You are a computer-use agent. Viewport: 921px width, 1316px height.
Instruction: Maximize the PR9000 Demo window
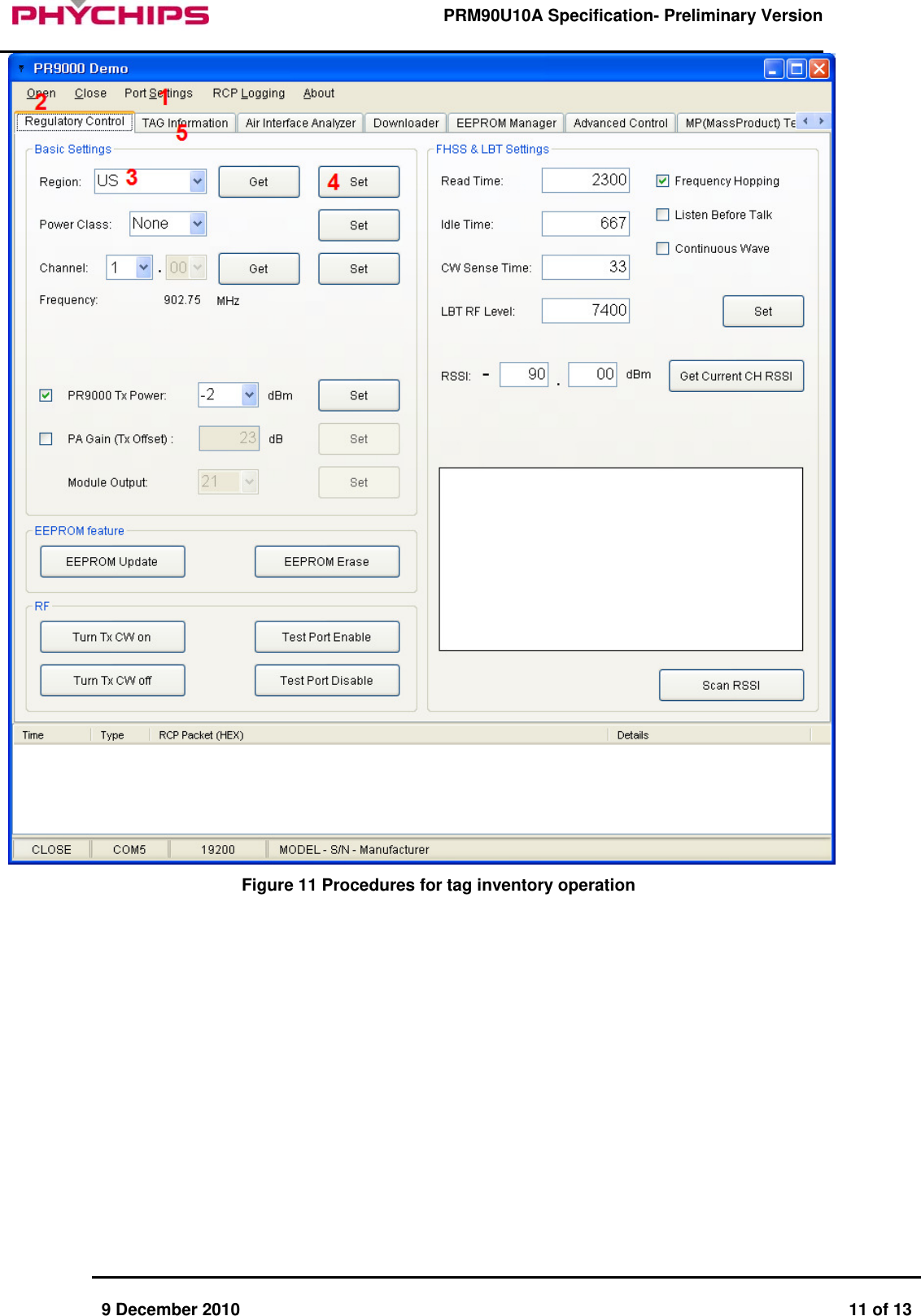point(797,69)
